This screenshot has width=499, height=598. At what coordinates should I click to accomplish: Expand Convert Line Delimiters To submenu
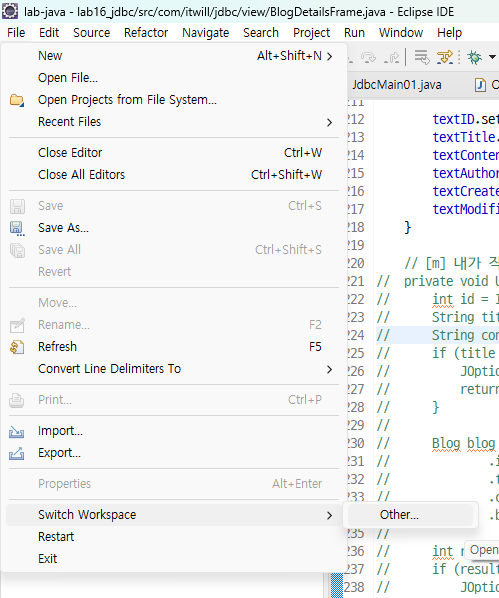click(x=174, y=369)
